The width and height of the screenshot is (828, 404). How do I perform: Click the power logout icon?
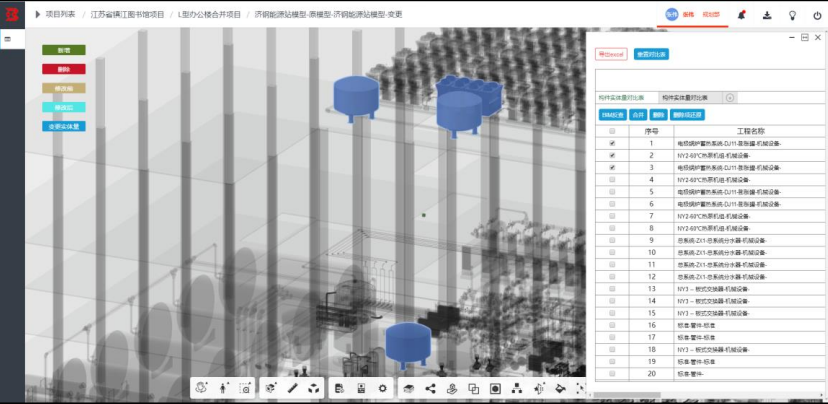point(817,15)
